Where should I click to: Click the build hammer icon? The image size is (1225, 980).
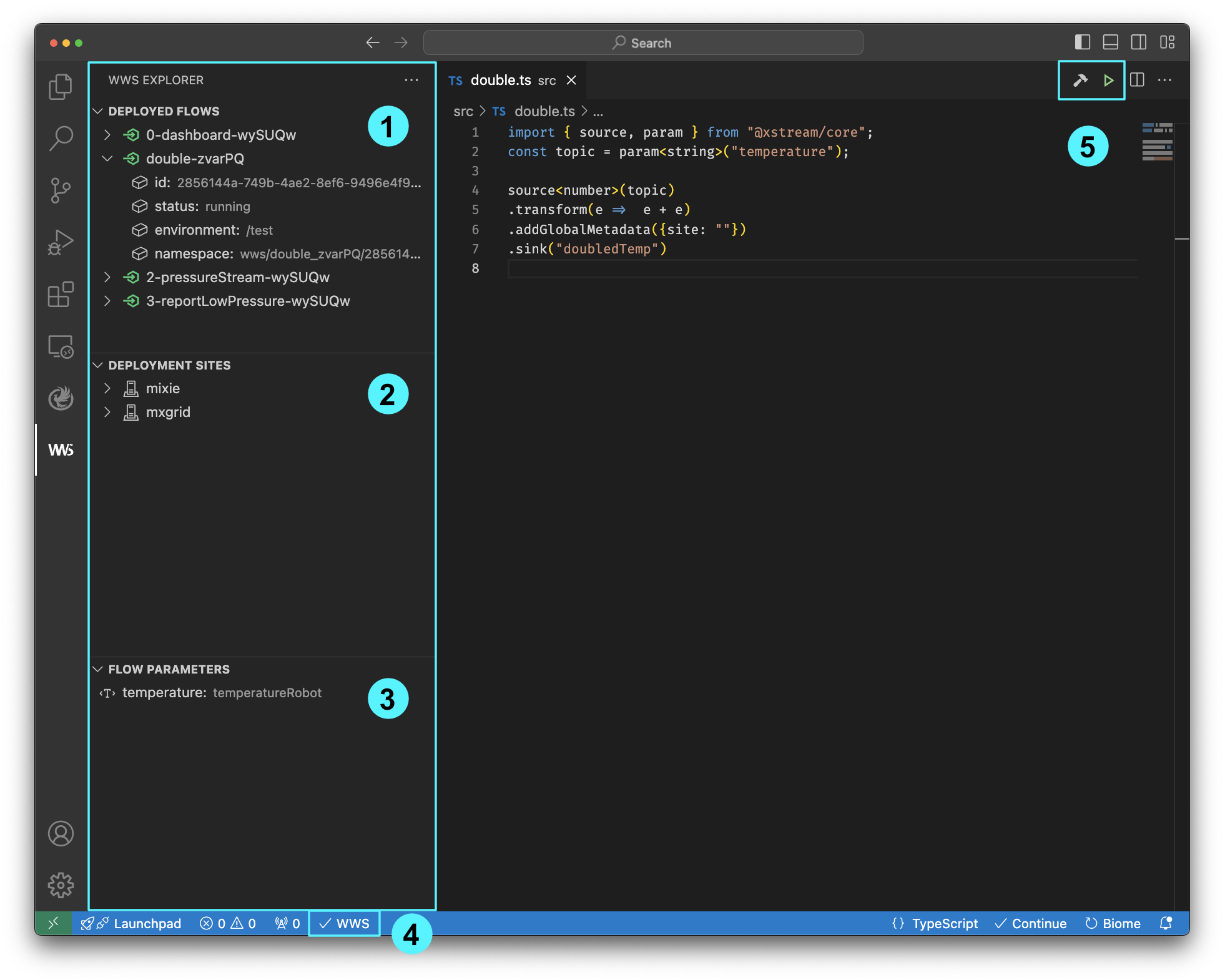click(1080, 81)
